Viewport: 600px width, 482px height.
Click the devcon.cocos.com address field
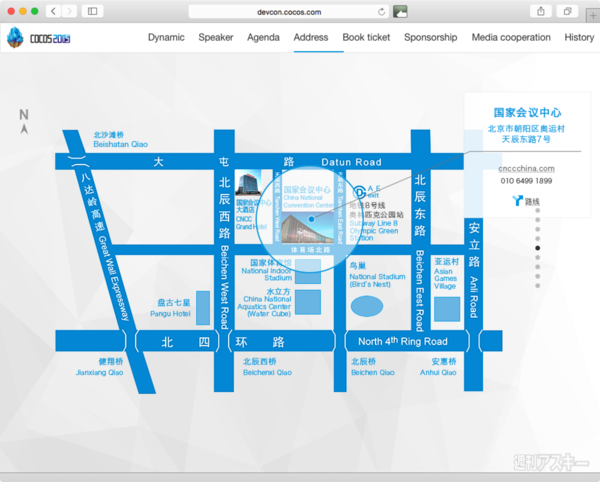coord(289,12)
